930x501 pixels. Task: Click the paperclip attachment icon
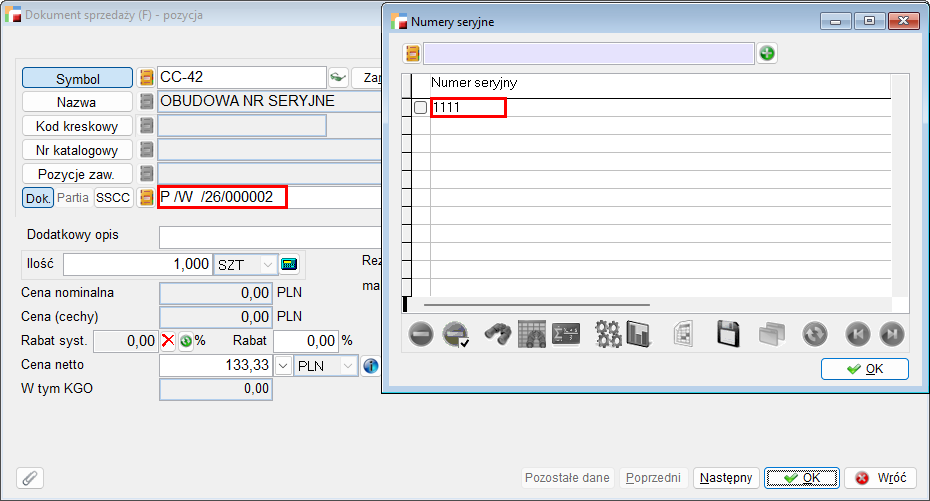31,478
